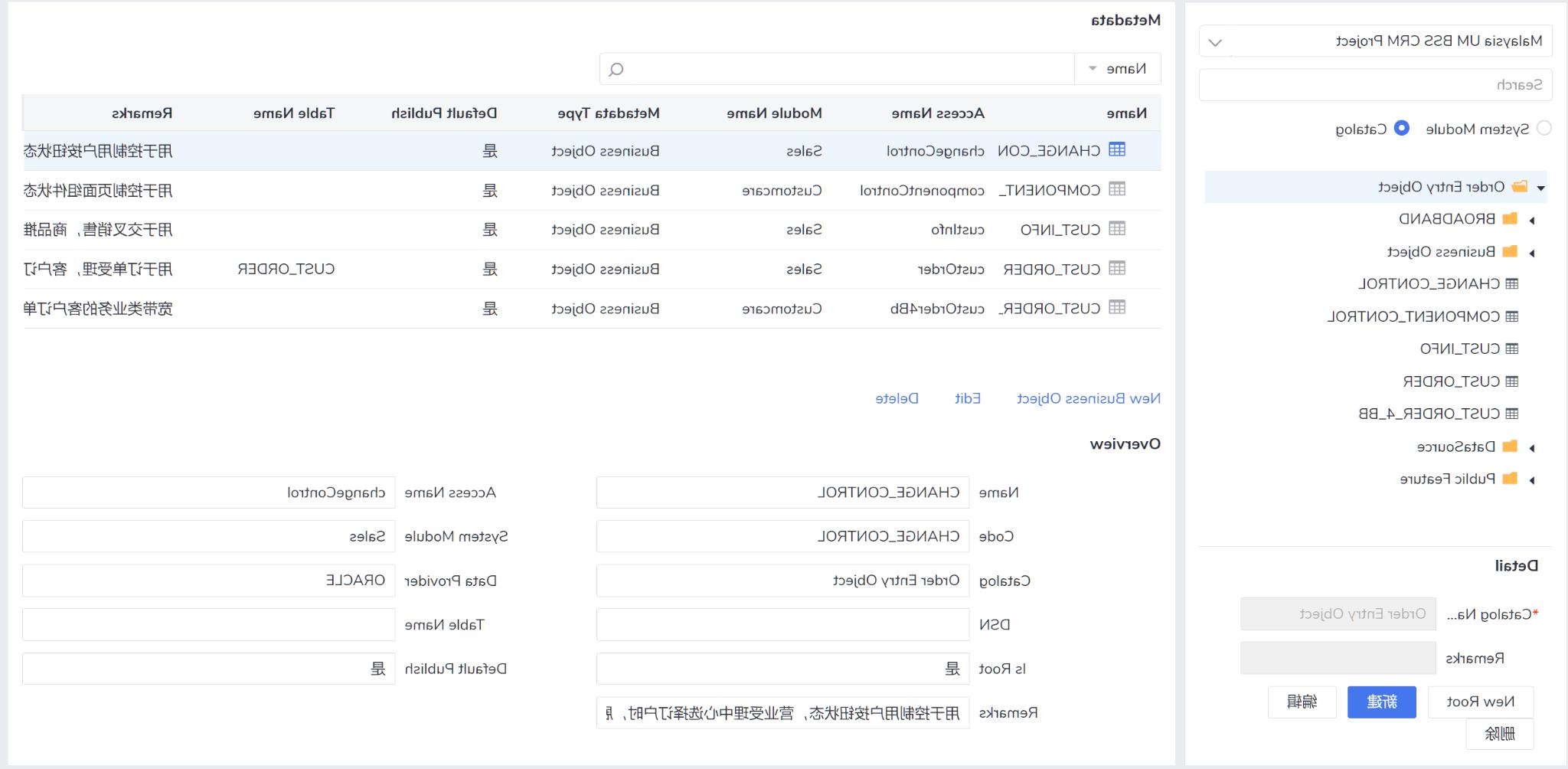Screen dimensions: 1568x769
Task: Select CUST_INFO label in the catalog tree
Action: 1460,349
